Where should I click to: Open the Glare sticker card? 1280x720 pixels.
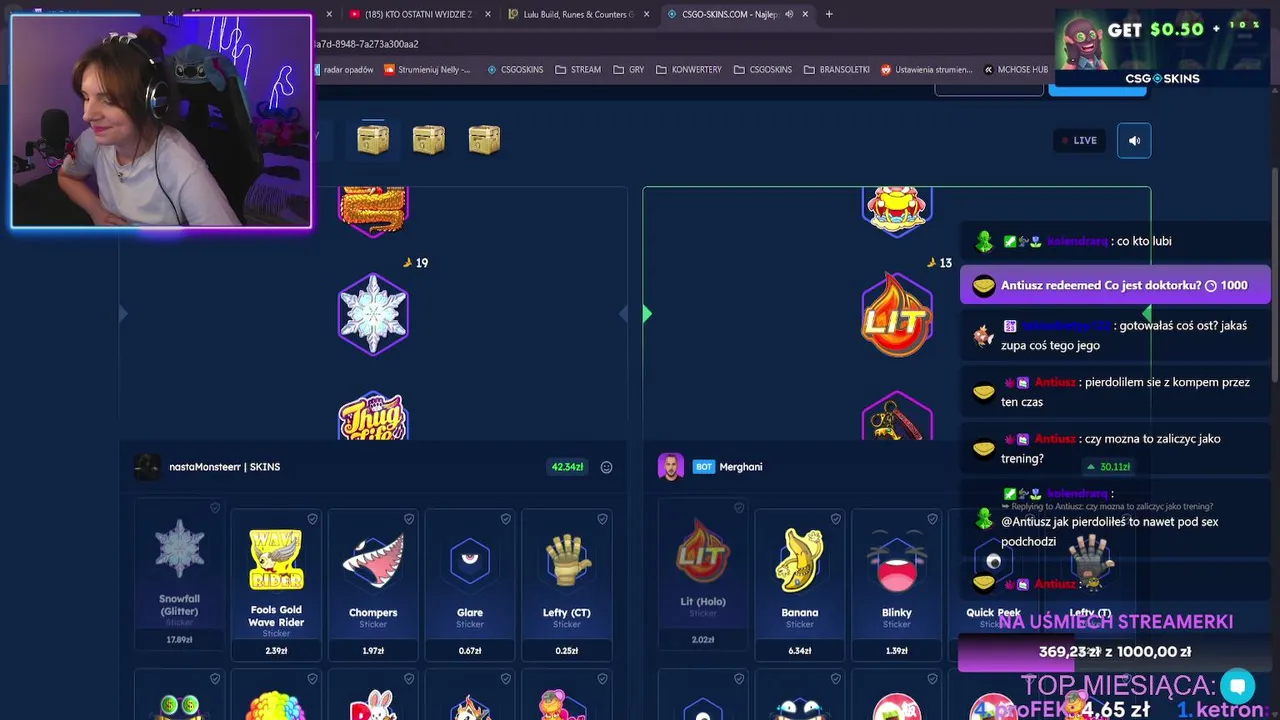click(x=470, y=585)
